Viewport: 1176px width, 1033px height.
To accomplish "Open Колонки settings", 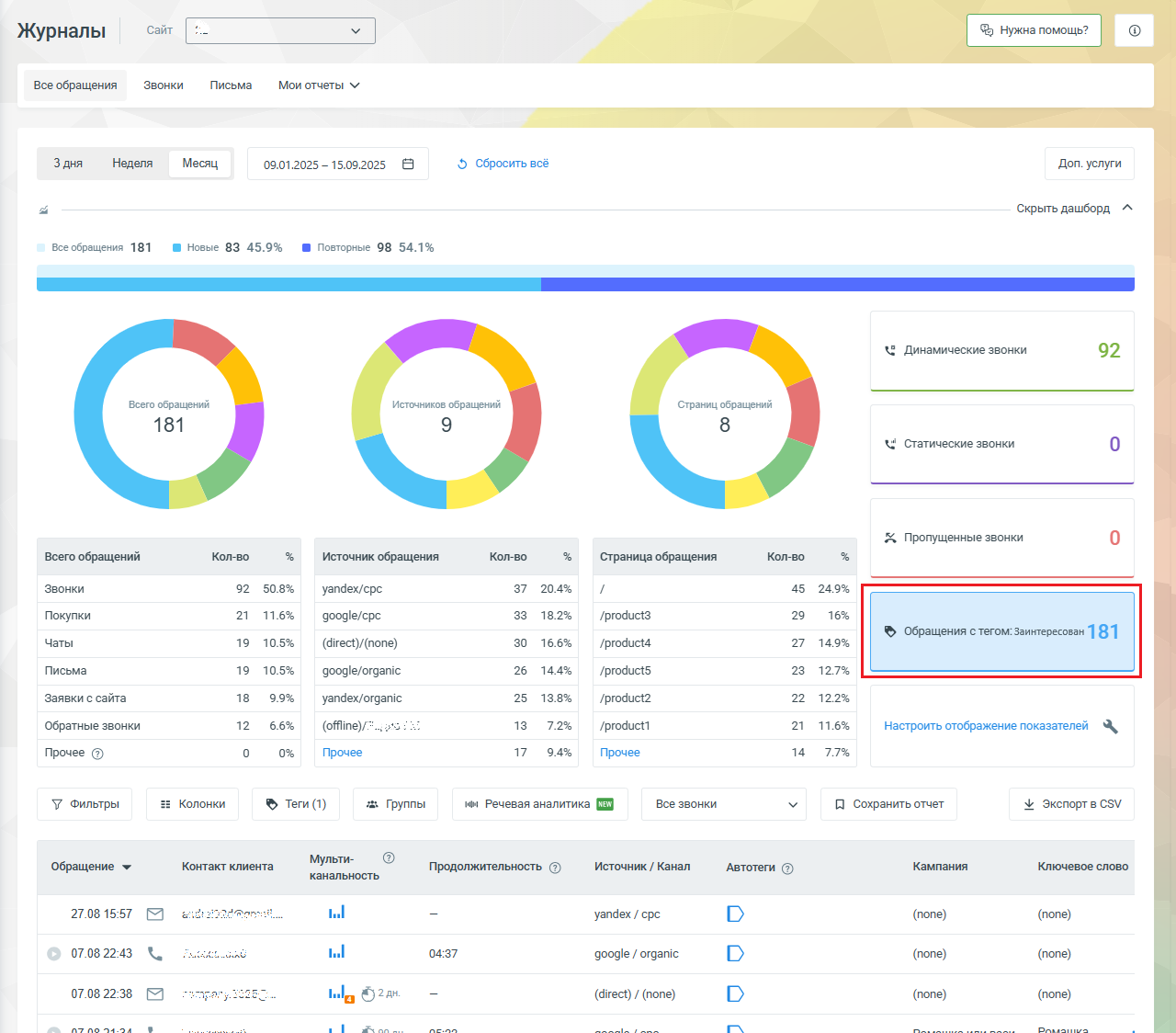I will tap(193, 804).
